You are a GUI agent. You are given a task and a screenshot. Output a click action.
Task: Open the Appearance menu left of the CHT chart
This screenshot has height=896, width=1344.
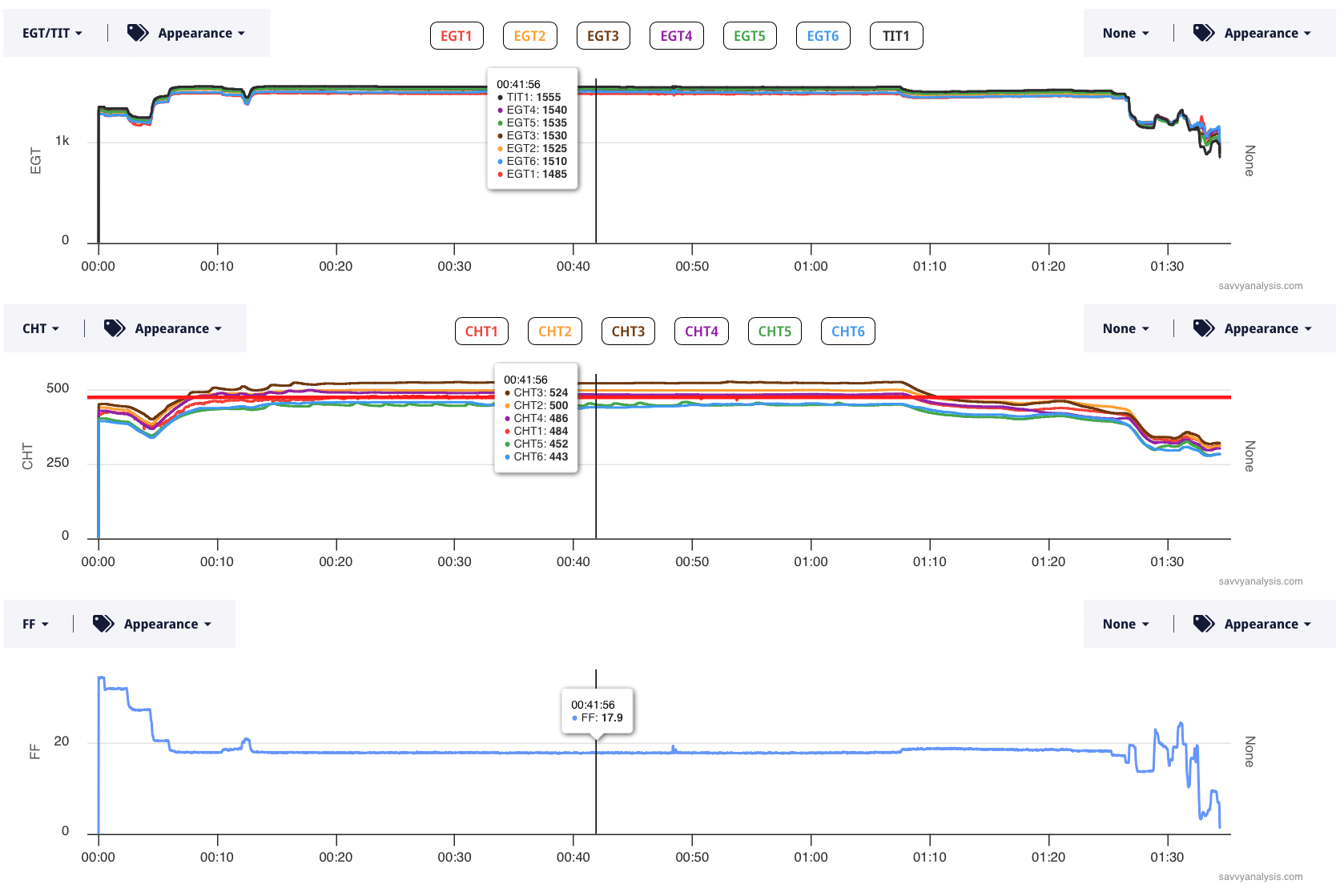[178, 328]
